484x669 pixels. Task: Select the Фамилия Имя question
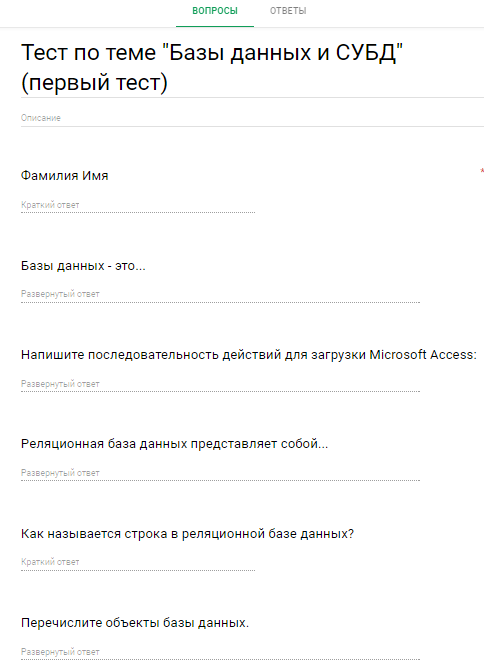[x=64, y=176]
